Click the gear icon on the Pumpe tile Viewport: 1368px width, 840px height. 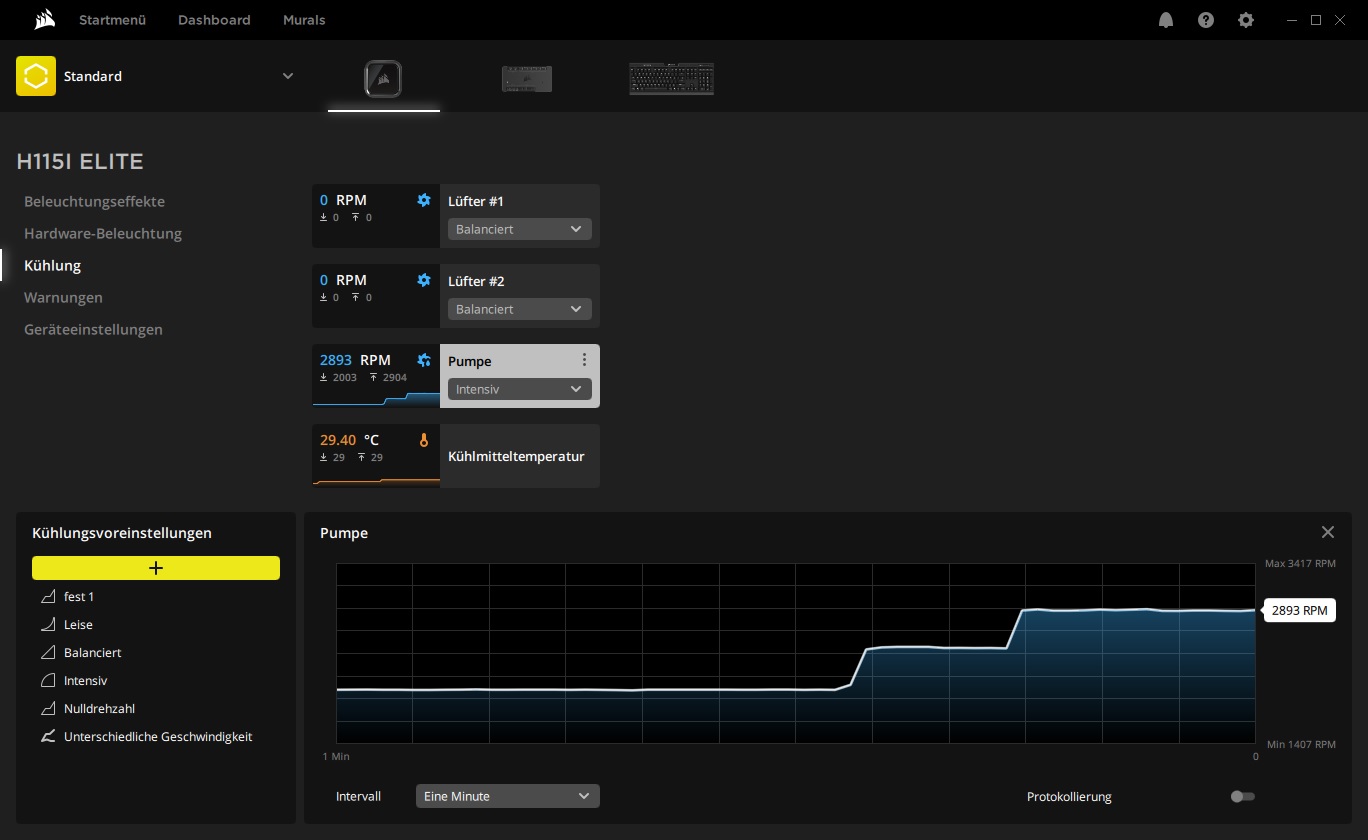click(424, 360)
